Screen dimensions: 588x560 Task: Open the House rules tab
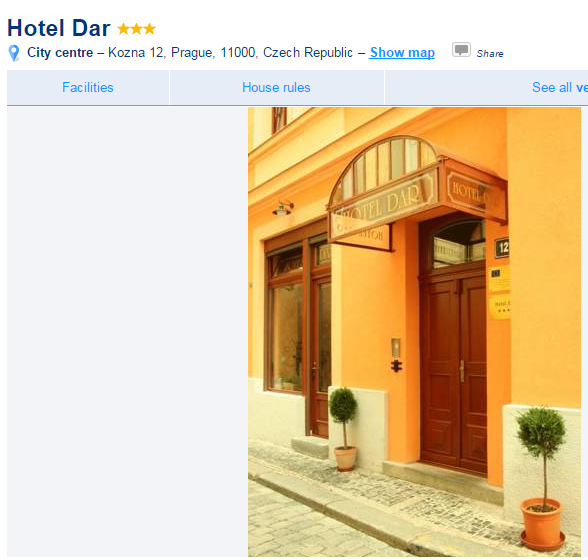277,87
